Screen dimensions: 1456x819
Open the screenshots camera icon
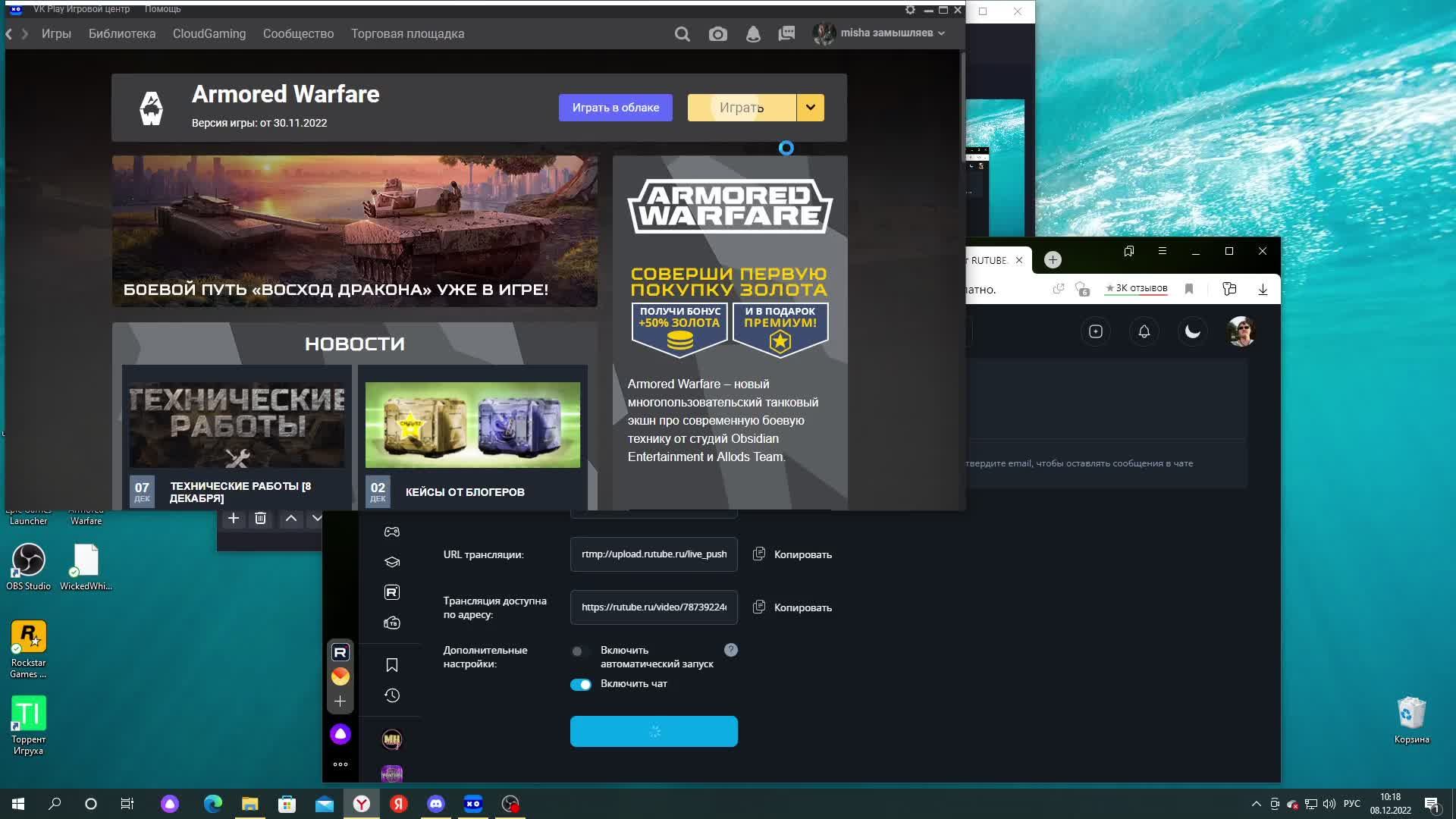point(717,34)
